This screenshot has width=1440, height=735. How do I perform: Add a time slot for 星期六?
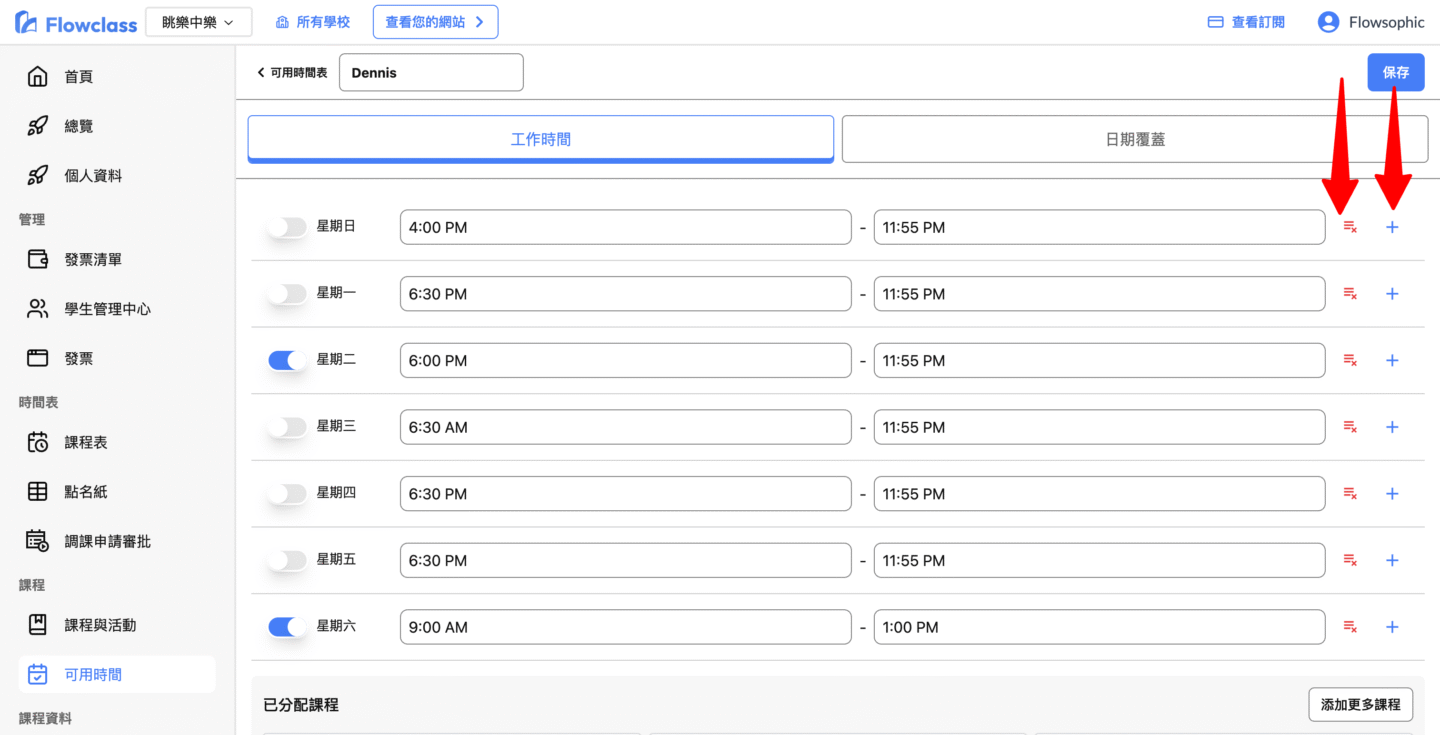[x=1392, y=627]
